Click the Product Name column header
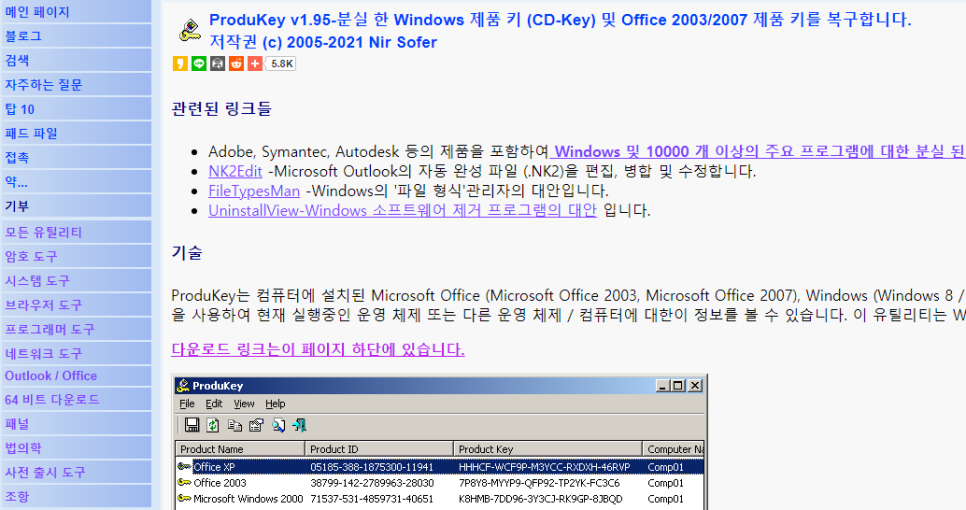This screenshot has width=966, height=510. coord(240,449)
